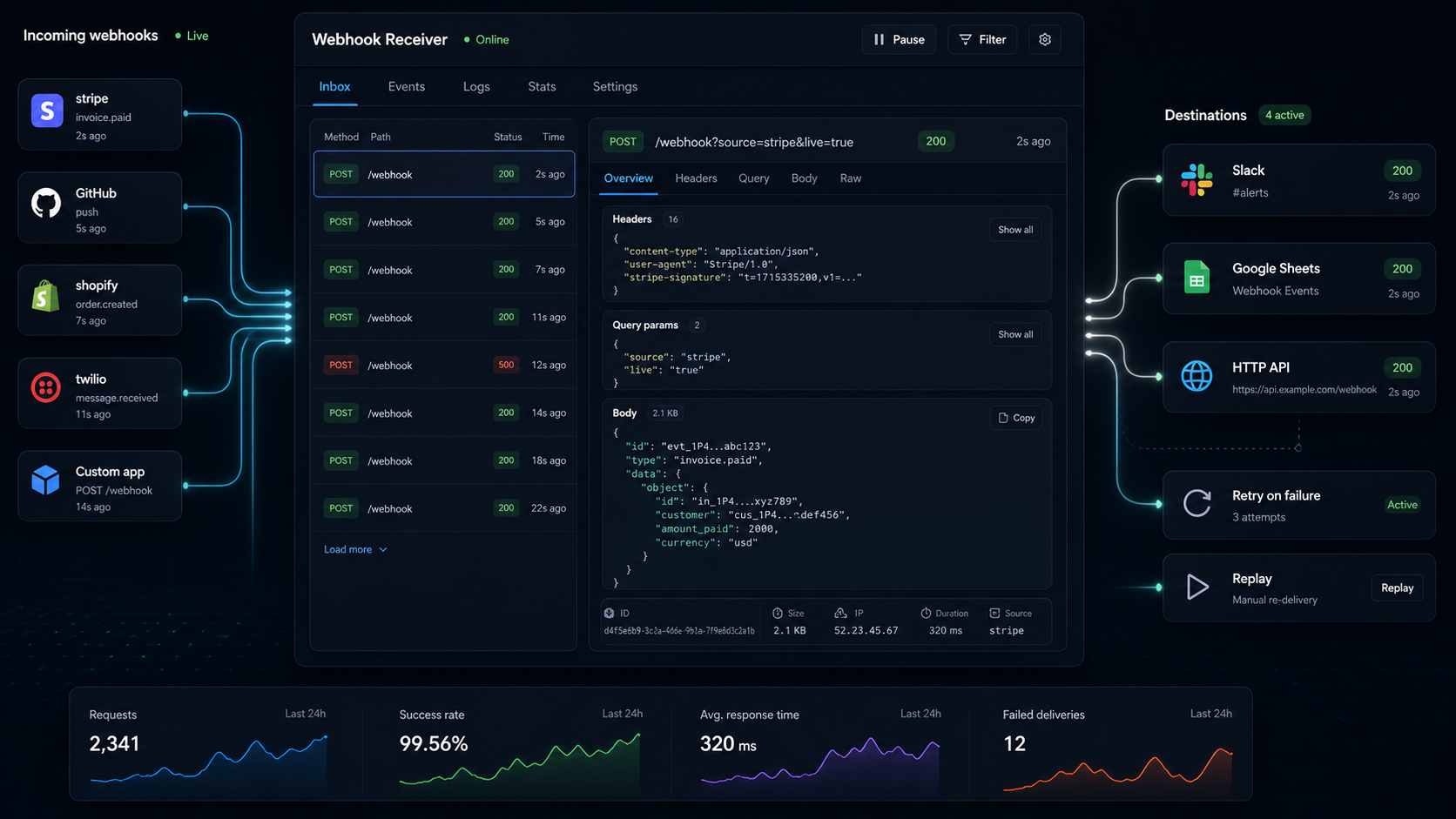Open the twilio message.received source card

(100, 393)
